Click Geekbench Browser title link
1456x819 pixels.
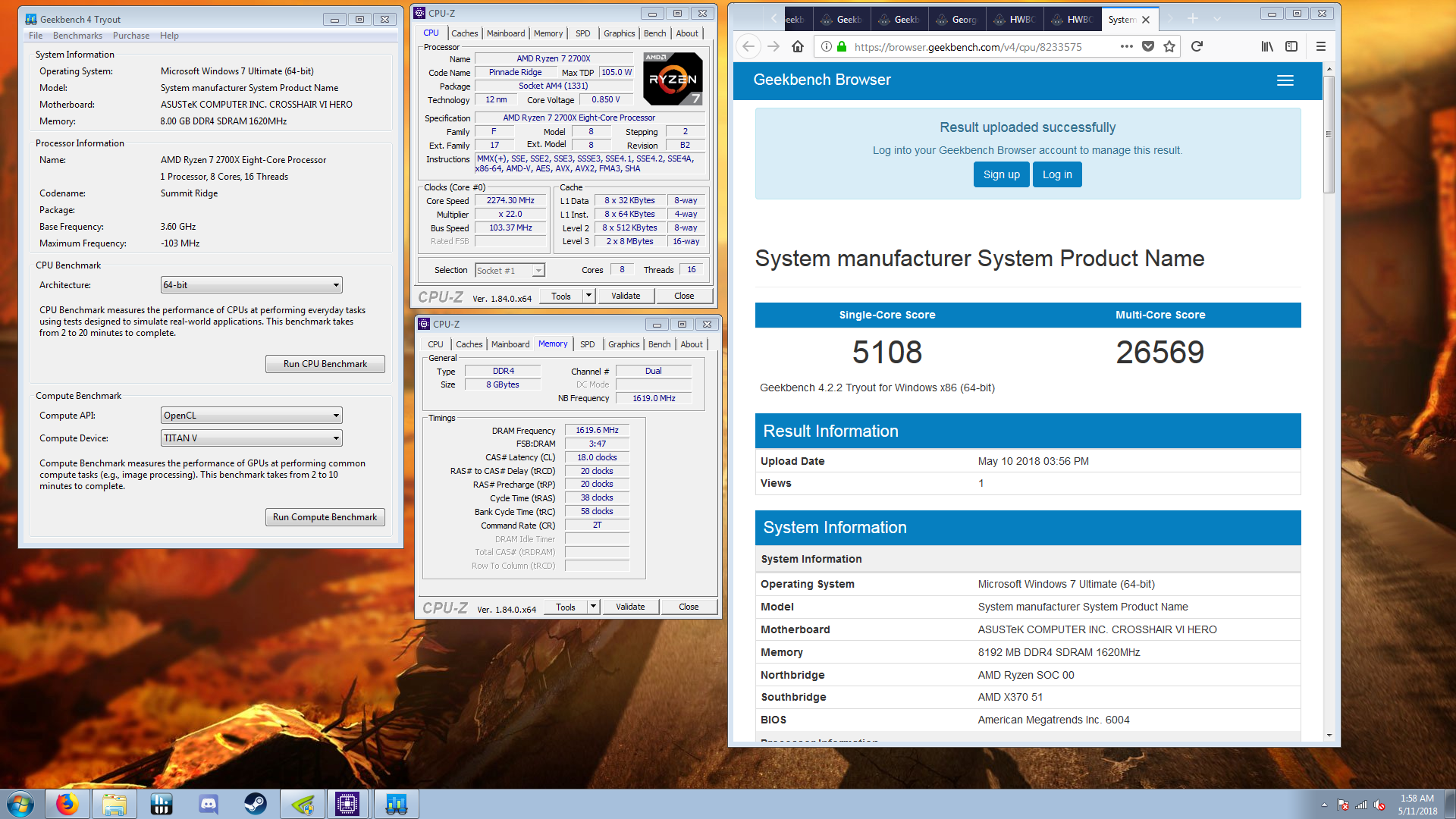click(x=821, y=80)
